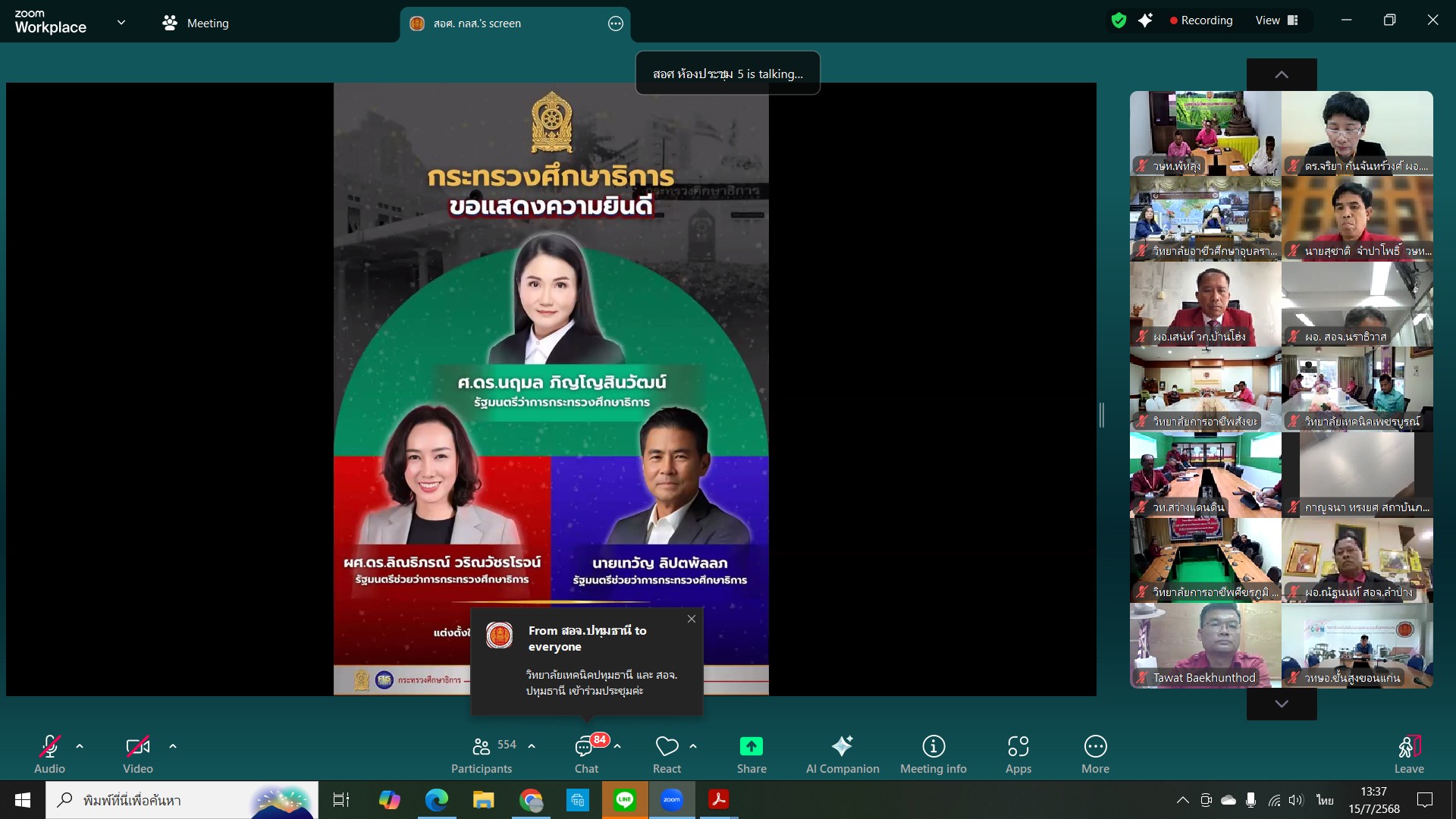This screenshot has width=1456, height=819.
Task: Open the View layout menu
Action: (1277, 20)
